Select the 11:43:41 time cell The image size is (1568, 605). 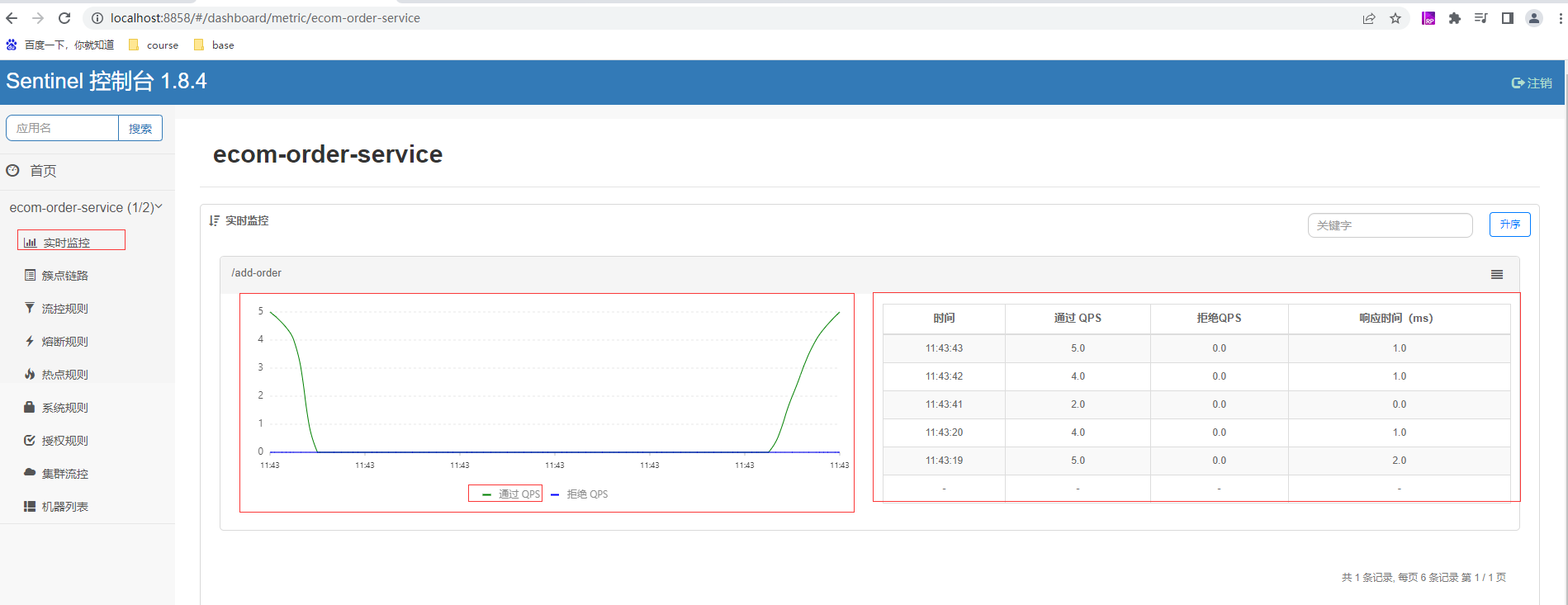(944, 404)
